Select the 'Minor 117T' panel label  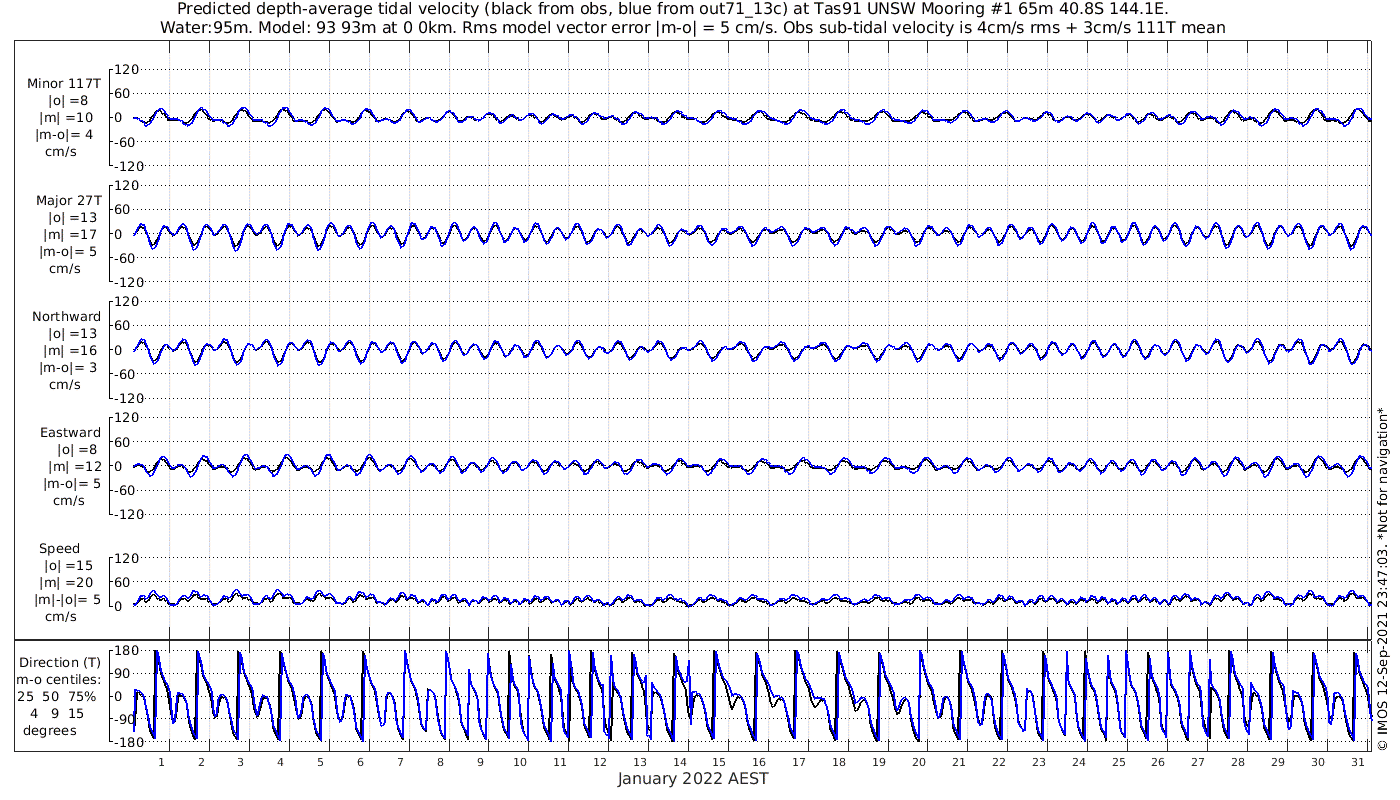pos(64,84)
